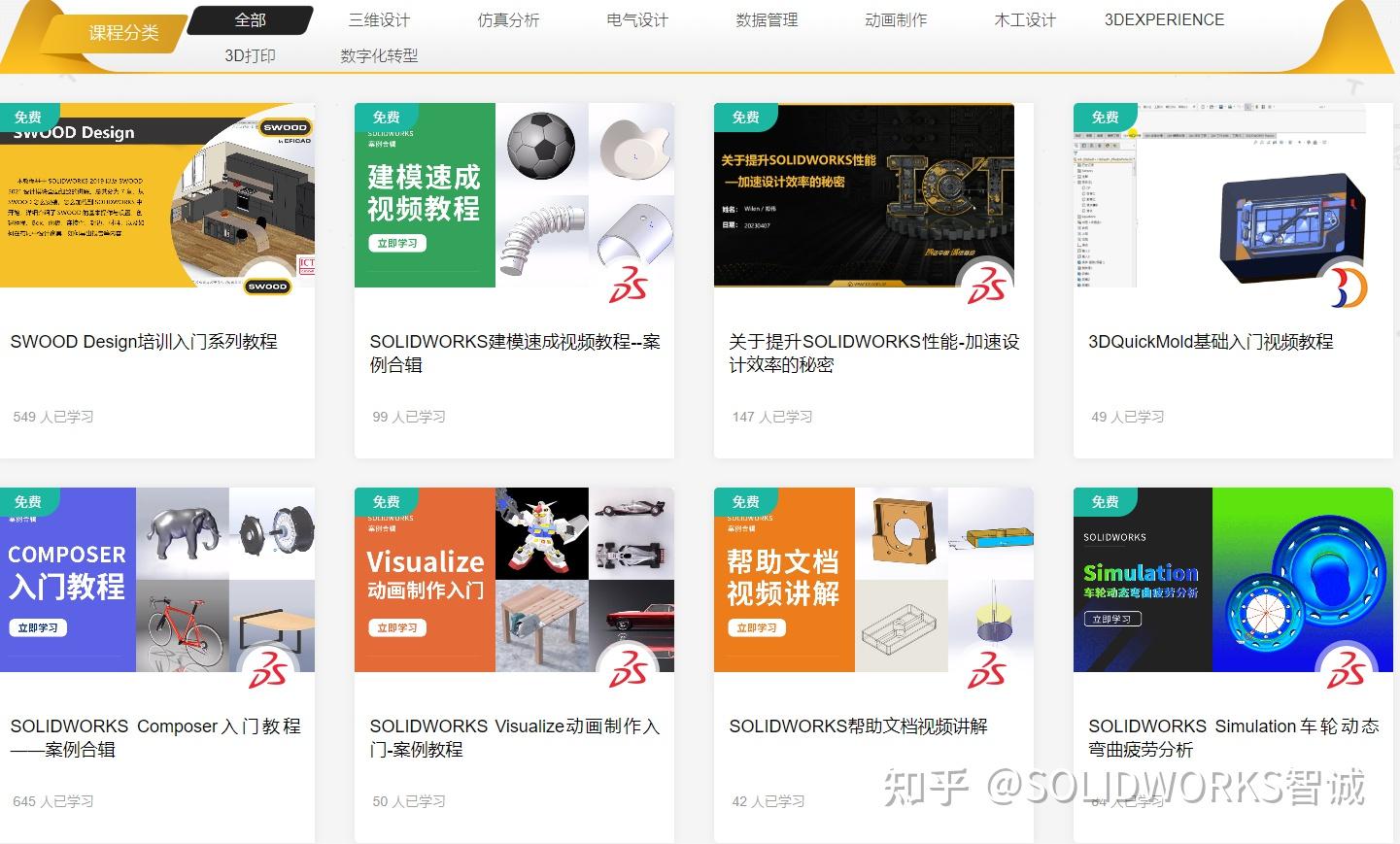This screenshot has width=1400, height=844.
Task: Click the DS logo on 建模速成 card
Action: [x=628, y=286]
